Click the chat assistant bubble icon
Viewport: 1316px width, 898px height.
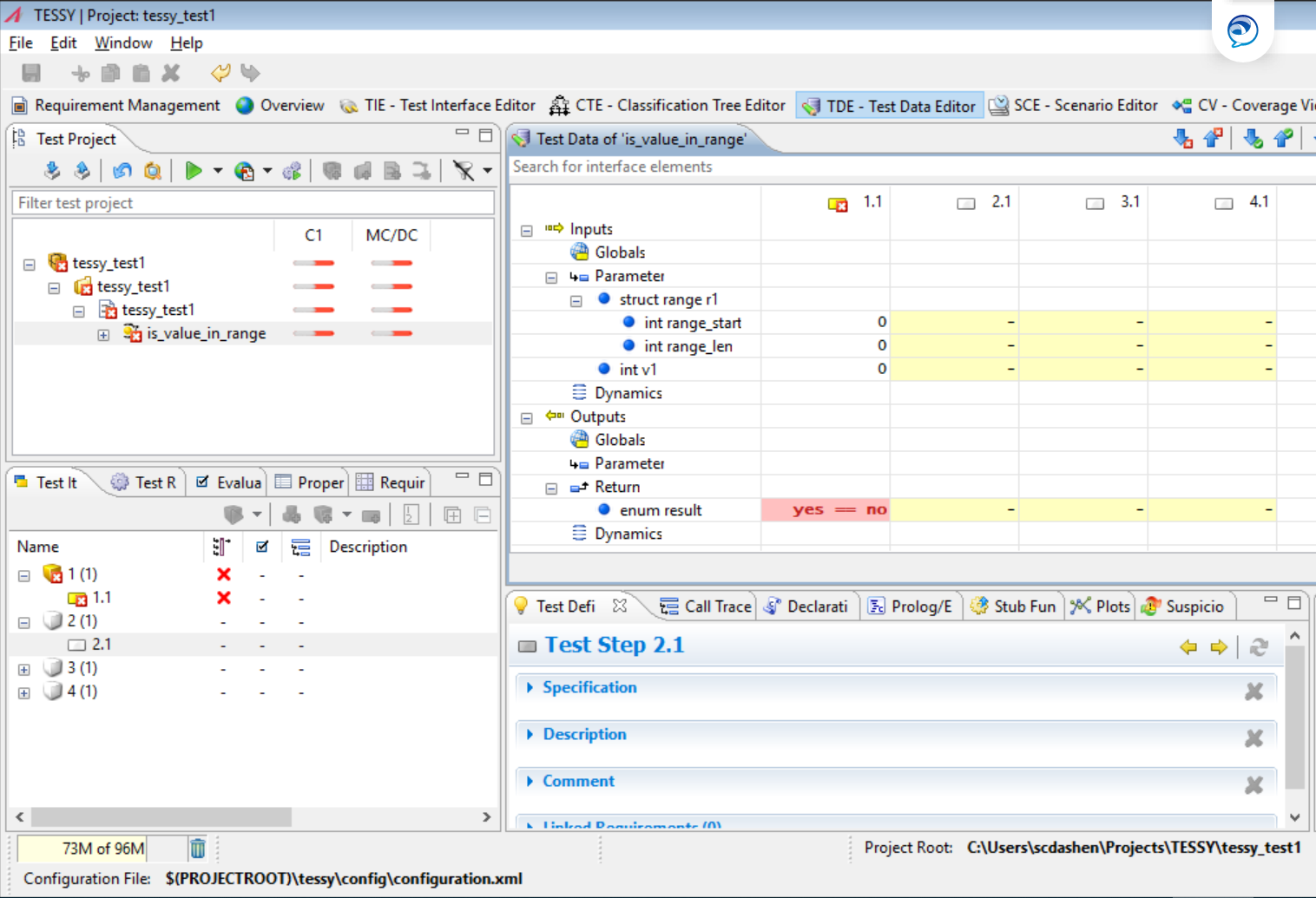tap(1242, 30)
